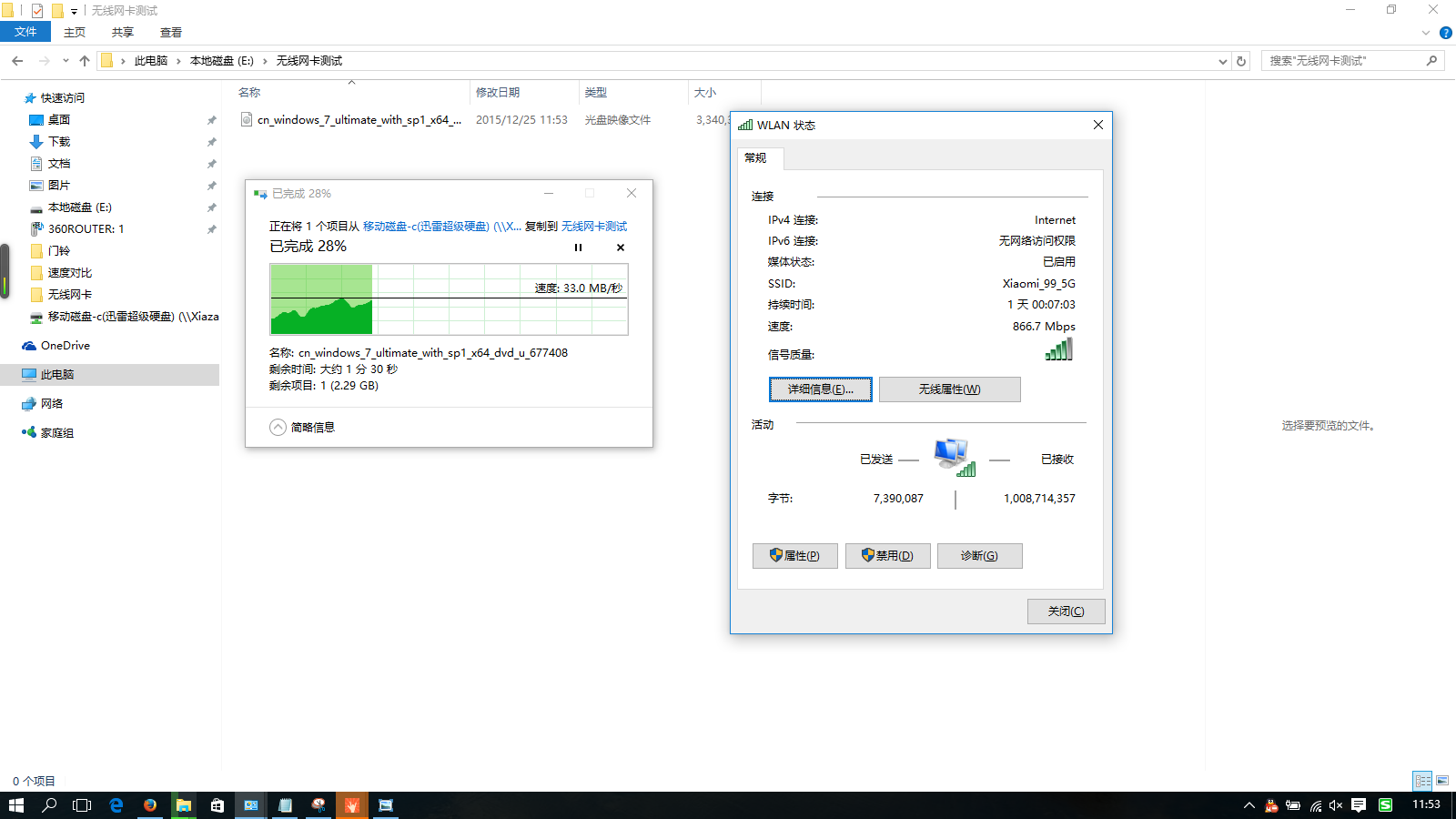Unpin 下载 using its pin icon
This screenshot has width=1456, height=819.
point(211,142)
